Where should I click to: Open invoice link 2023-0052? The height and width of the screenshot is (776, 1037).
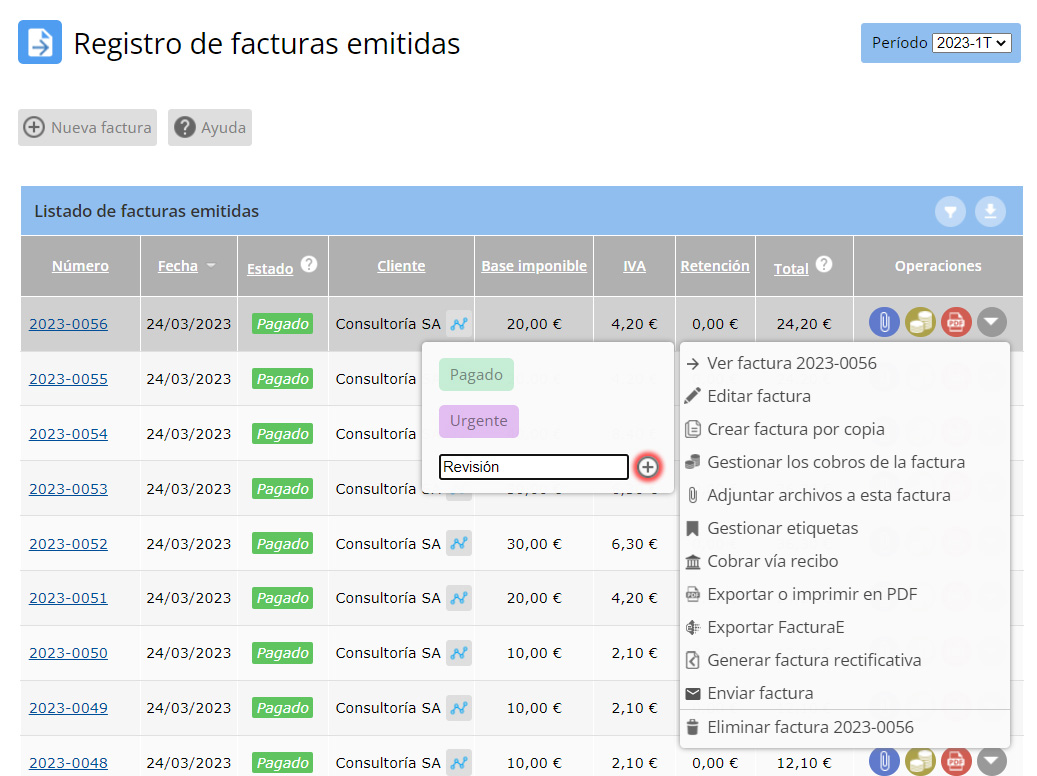tap(68, 544)
